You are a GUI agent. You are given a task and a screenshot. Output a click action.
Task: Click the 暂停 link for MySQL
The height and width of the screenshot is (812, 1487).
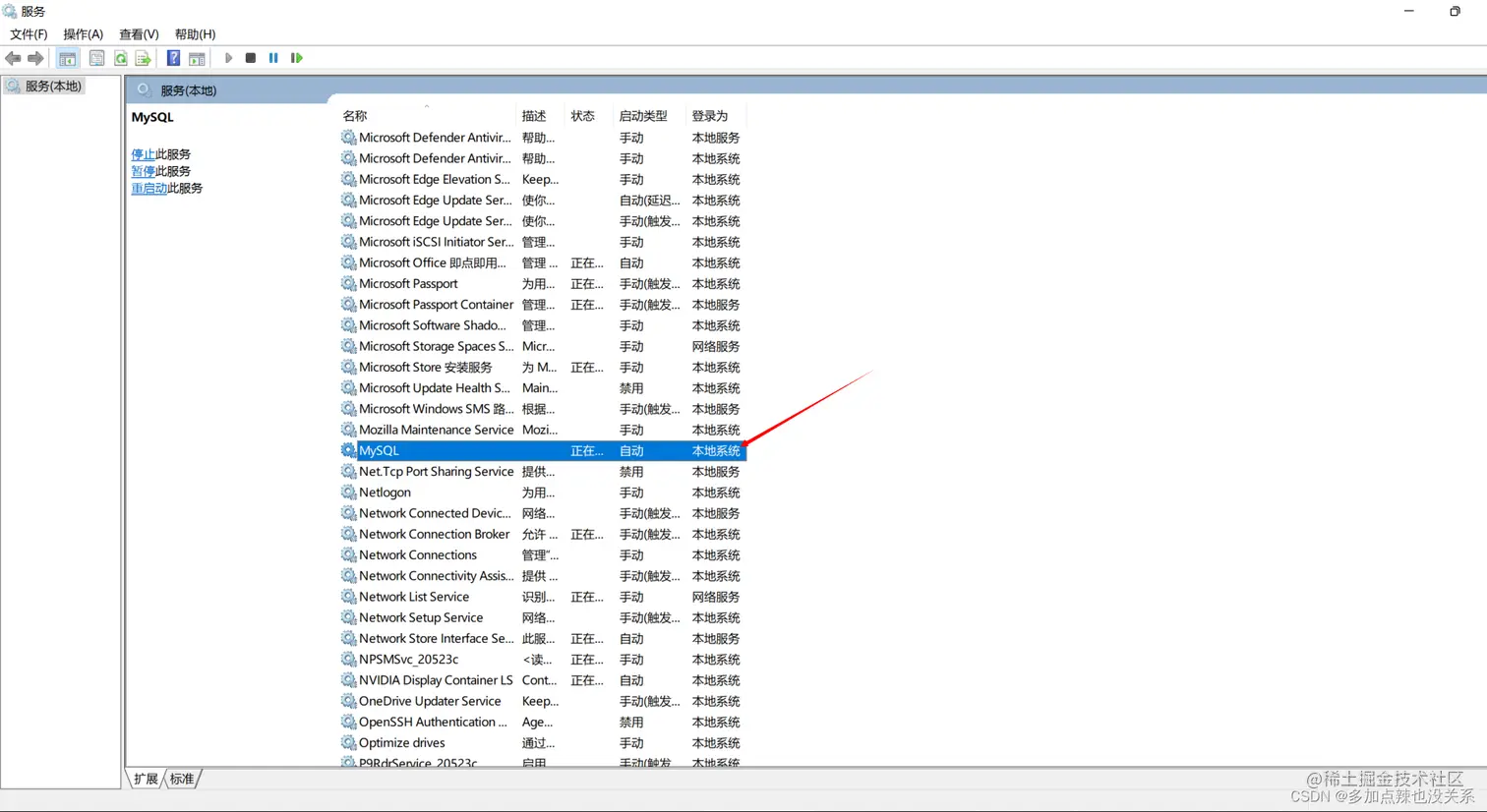[x=144, y=171]
